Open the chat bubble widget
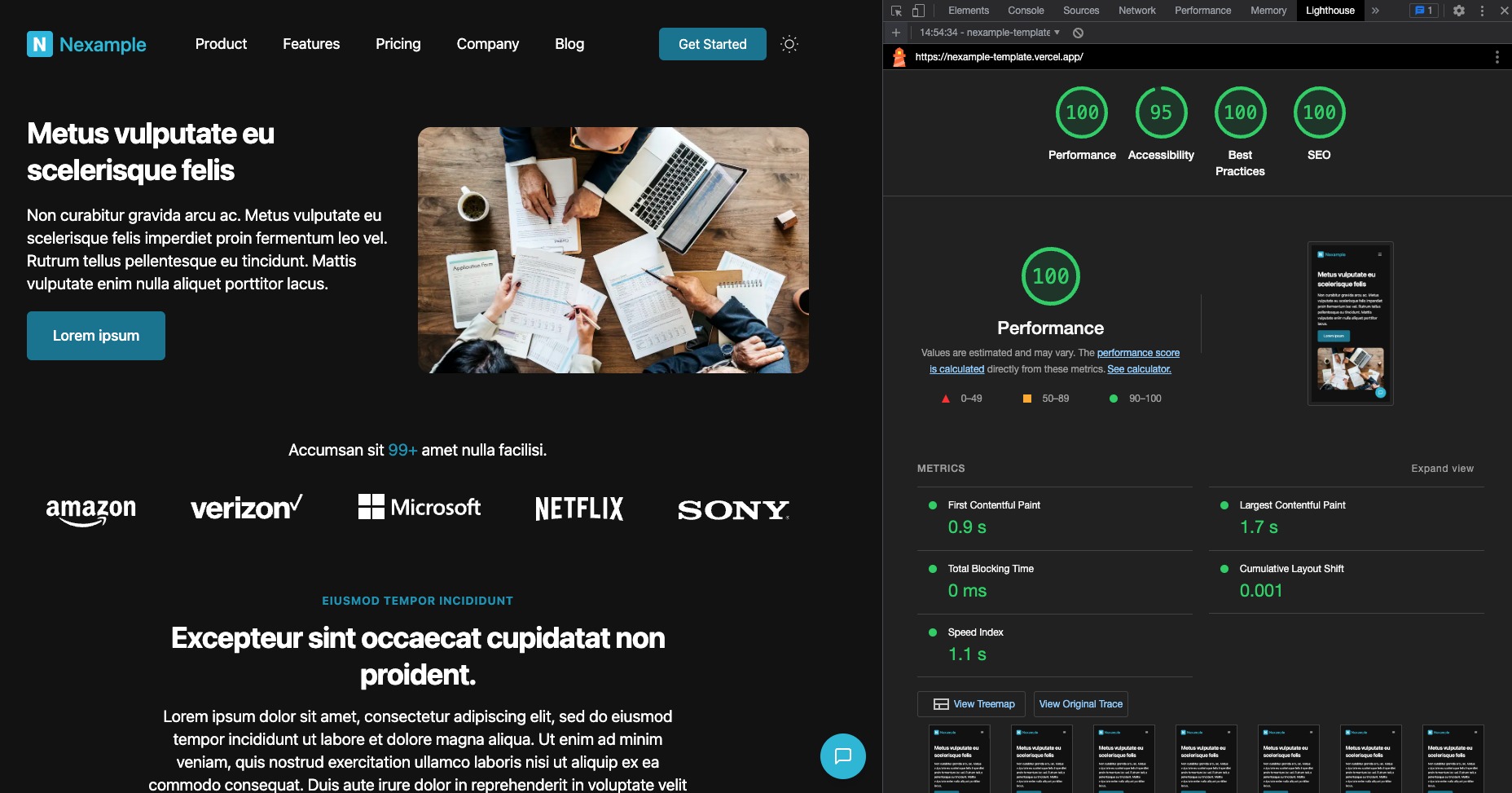The height and width of the screenshot is (793, 1512). [842, 756]
